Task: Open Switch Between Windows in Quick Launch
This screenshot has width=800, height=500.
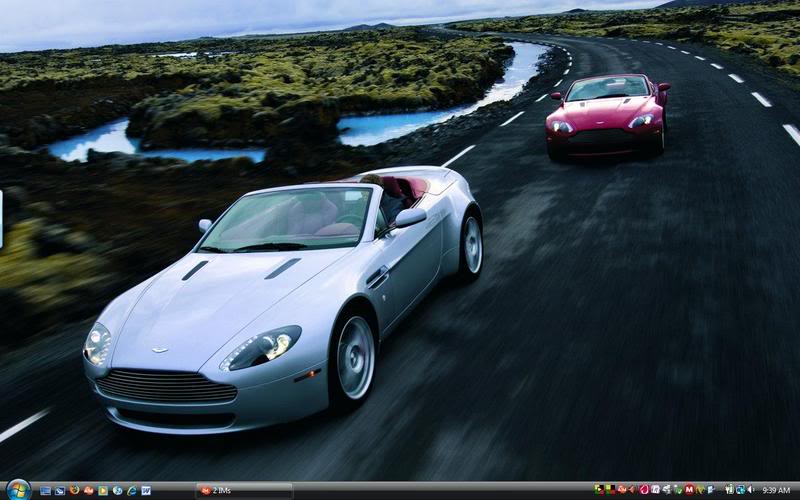Action: [x=60, y=490]
